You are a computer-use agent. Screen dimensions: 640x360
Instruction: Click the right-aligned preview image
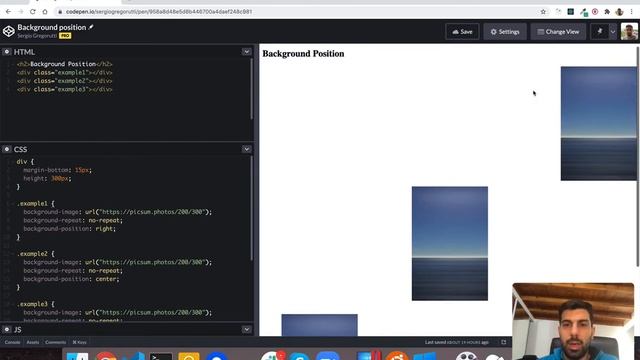pos(598,123)
